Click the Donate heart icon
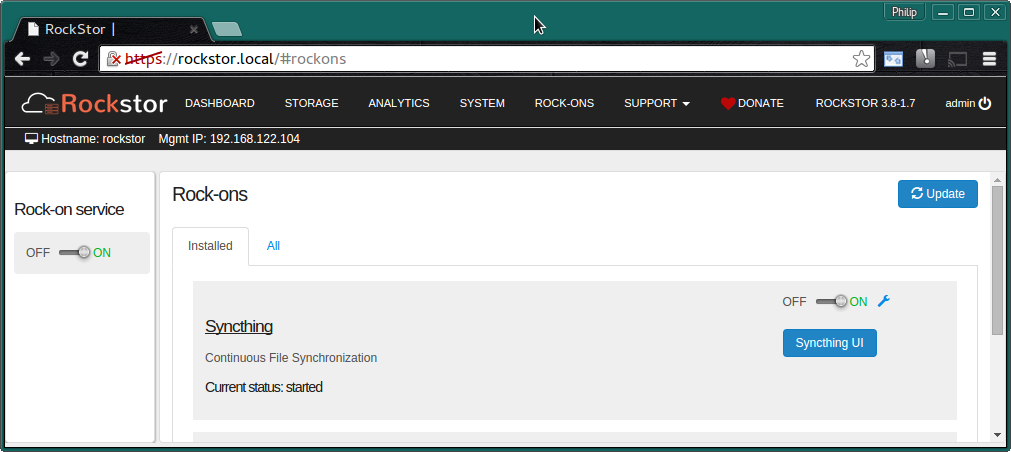 click(728, 103)
